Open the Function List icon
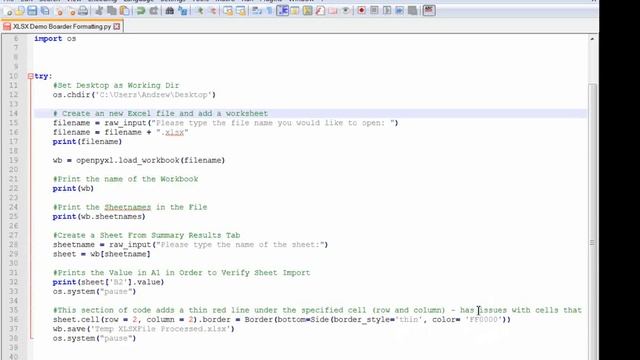The height and width of the screenshot is (360, 640). (320, 11)
